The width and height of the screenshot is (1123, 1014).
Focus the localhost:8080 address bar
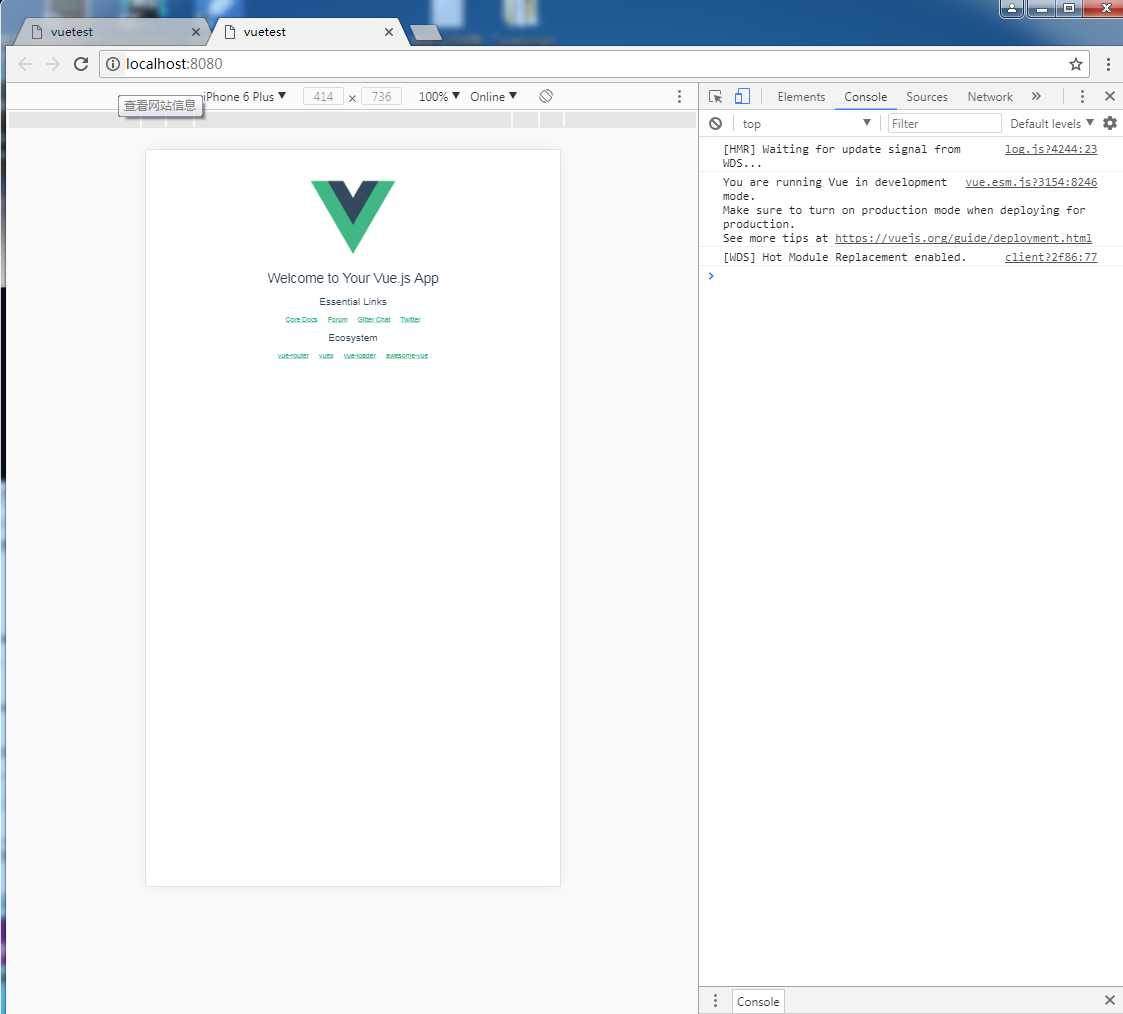pos(594,64)
